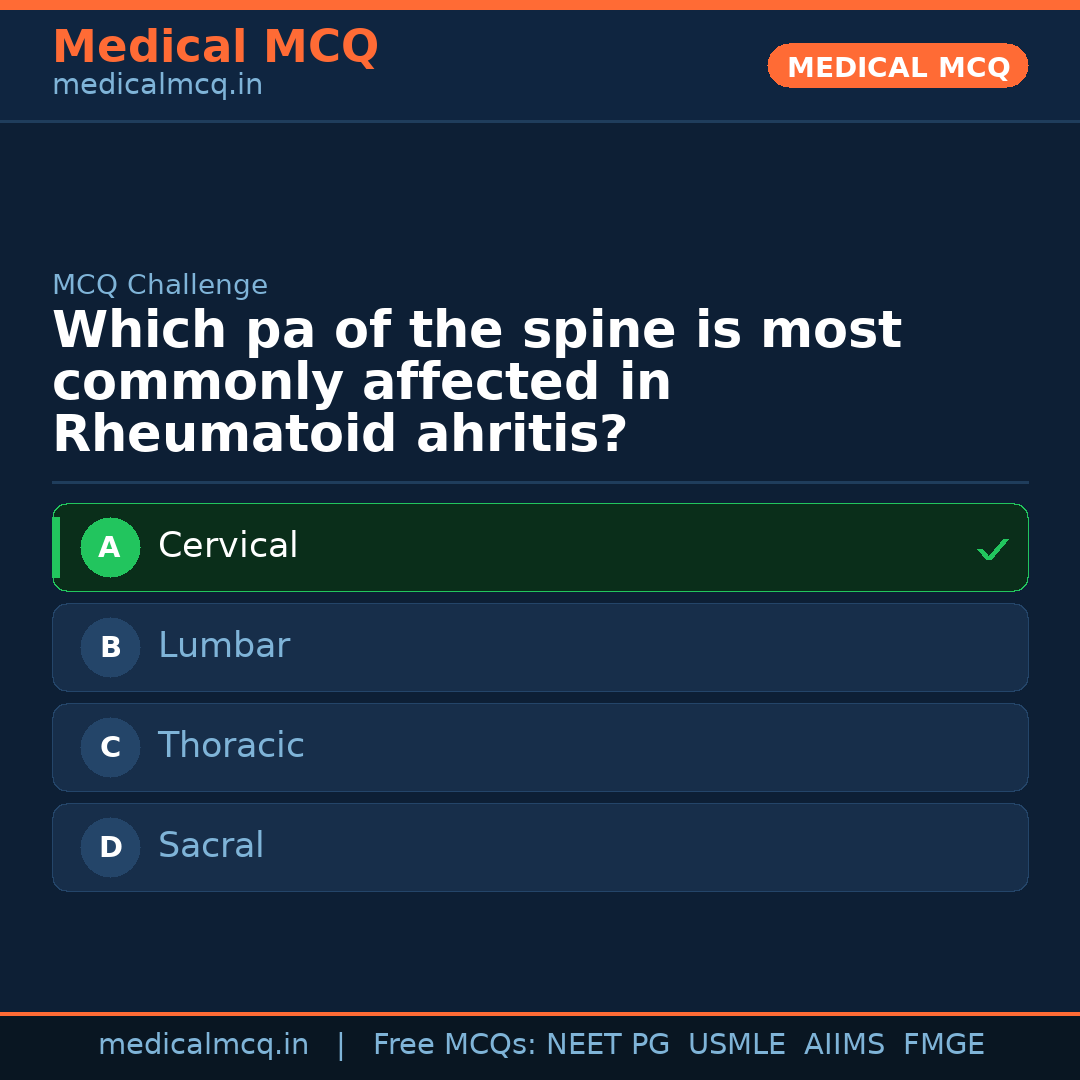Viewport: 1080px width, 1080px height.
Task: Click the orange MEDICAL MCQ badge
Action: pos(897,66)
